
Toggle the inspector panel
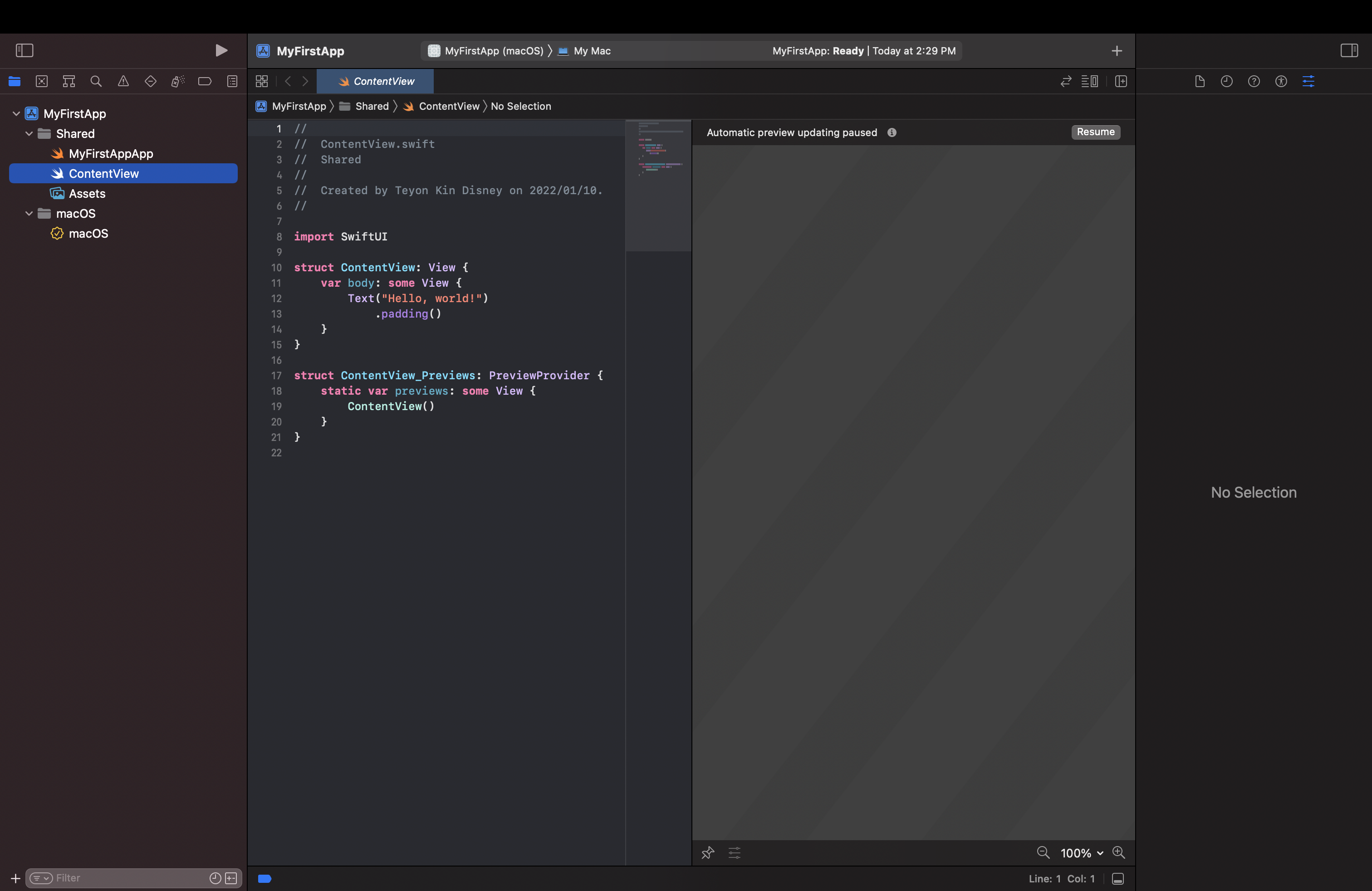pyautogui.click(x=1349, y=50)
